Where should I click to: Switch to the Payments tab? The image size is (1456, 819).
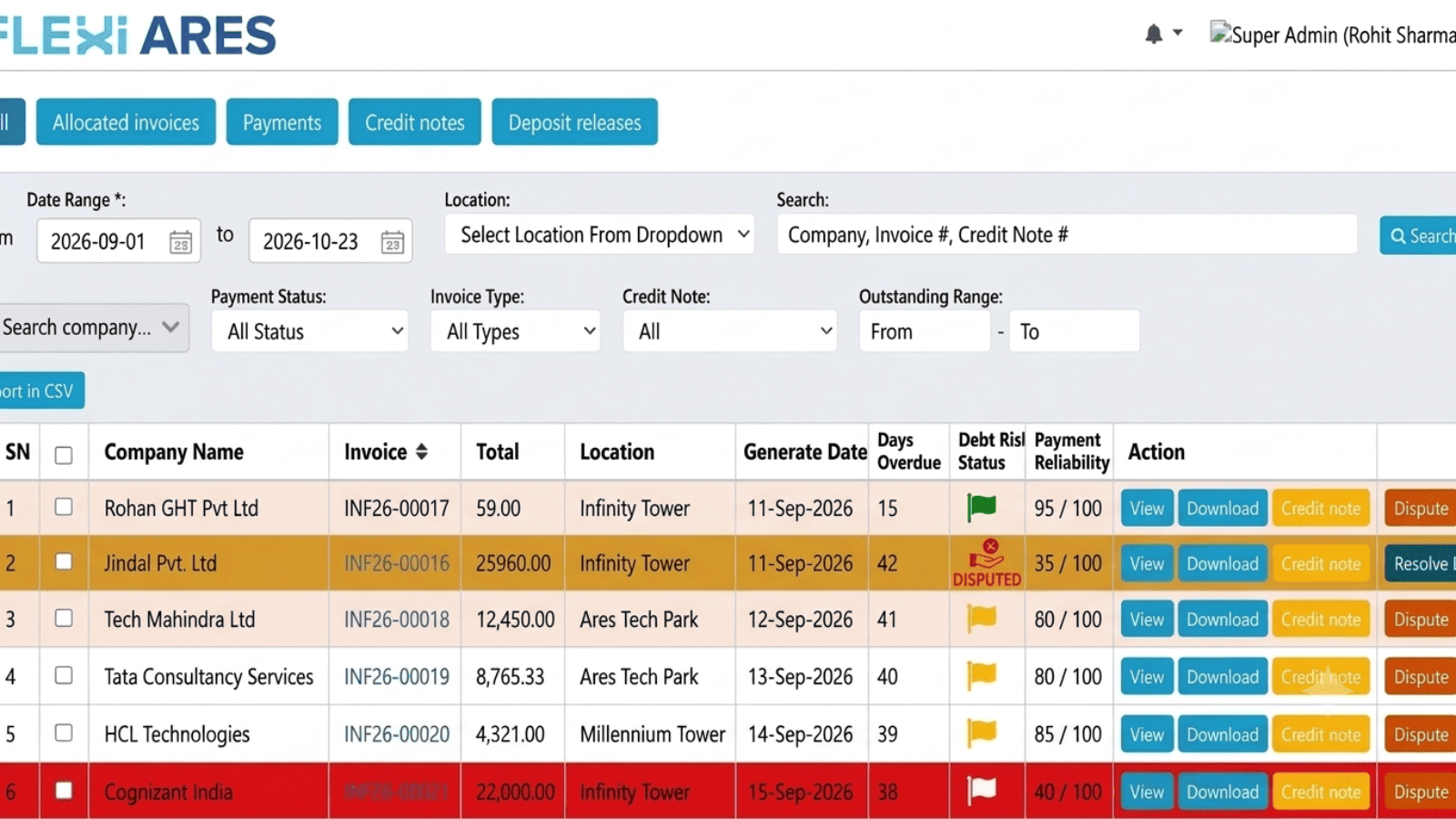pos(282,122)
